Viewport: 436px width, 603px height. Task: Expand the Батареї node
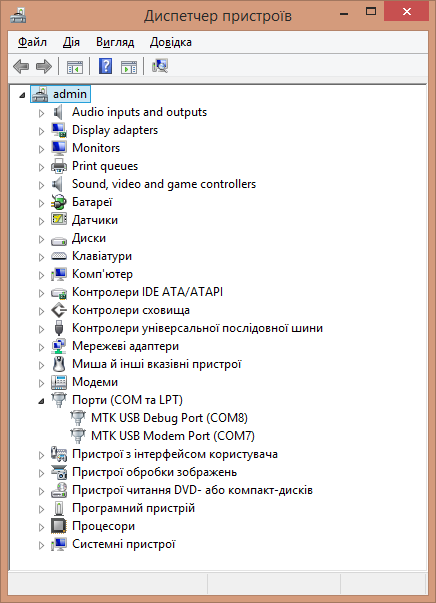coord(42,203)
